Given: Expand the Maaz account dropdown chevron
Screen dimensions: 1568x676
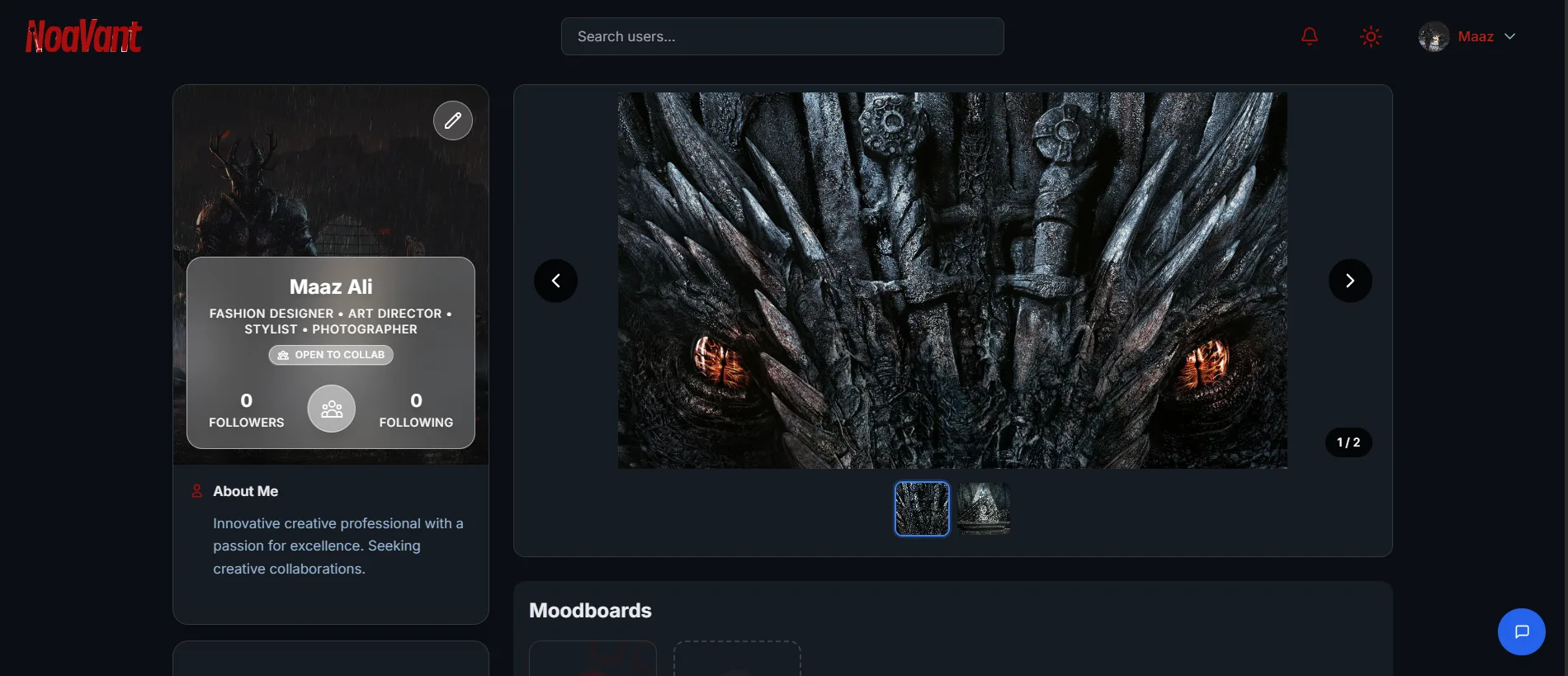Looking at the screenshot, I should [x=1509, y=36].
